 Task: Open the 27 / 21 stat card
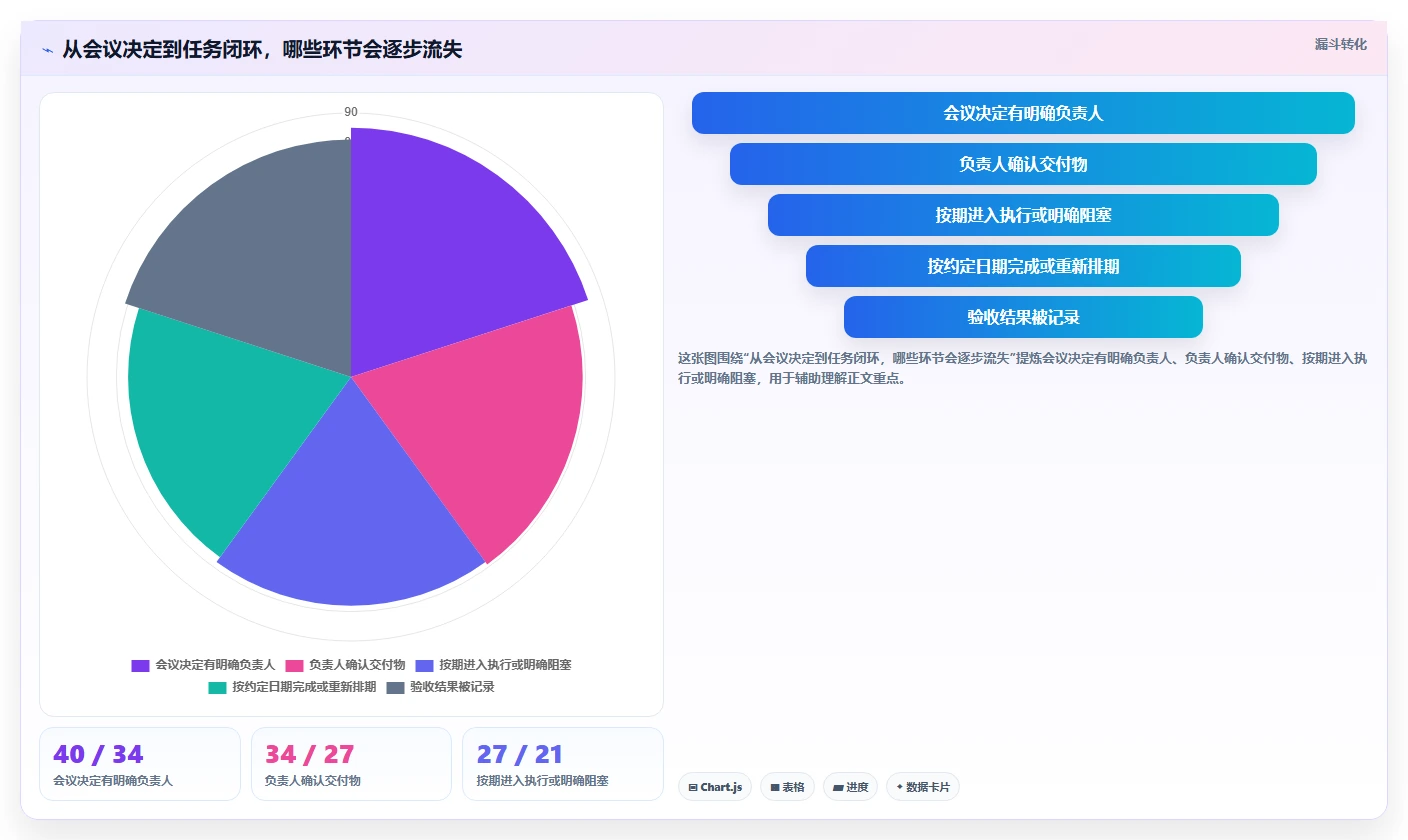pyautogui.click(x=563, y=764)
